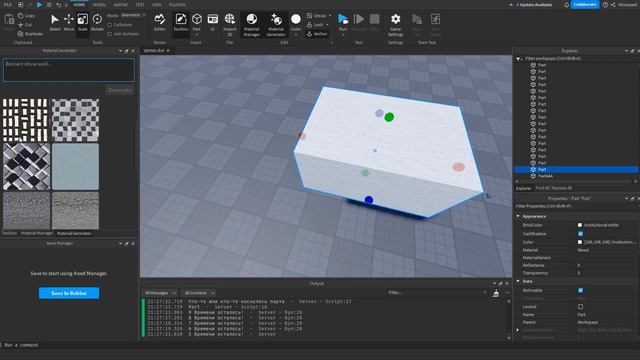
Task: Select the highlighted Part row in Explorer
Action: (576, 169)
